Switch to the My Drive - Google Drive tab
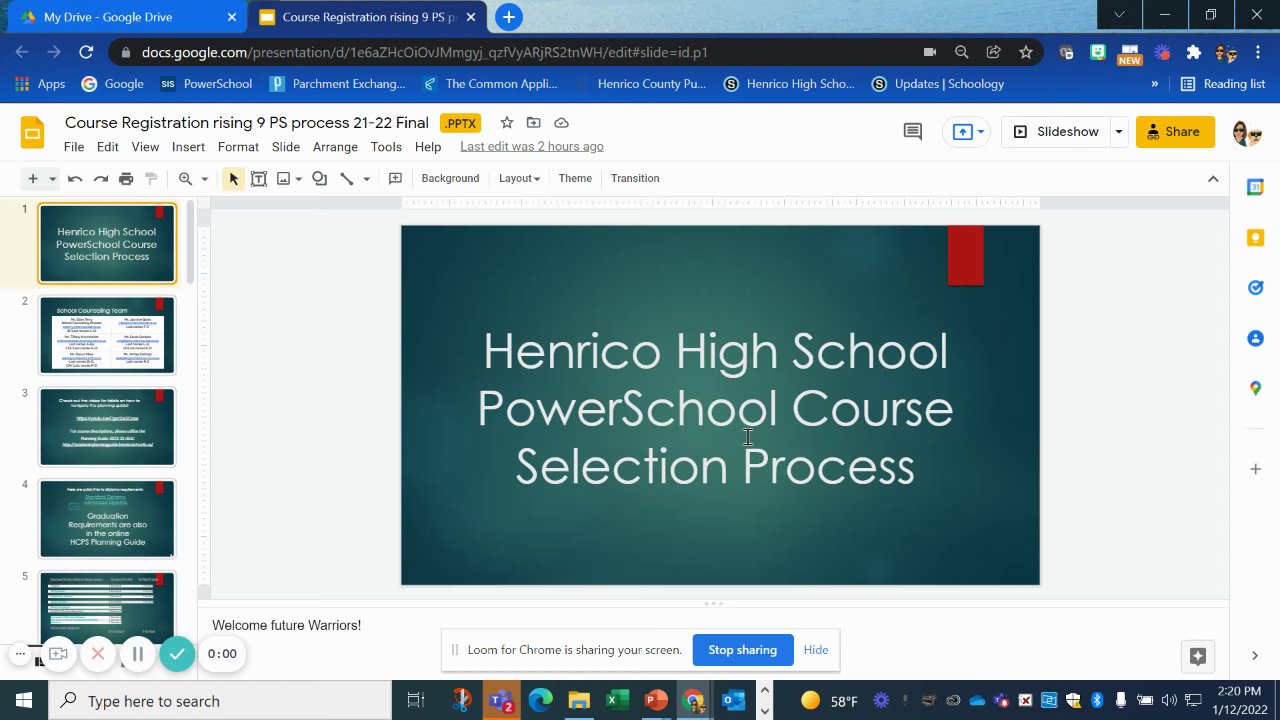 (126, 17)
